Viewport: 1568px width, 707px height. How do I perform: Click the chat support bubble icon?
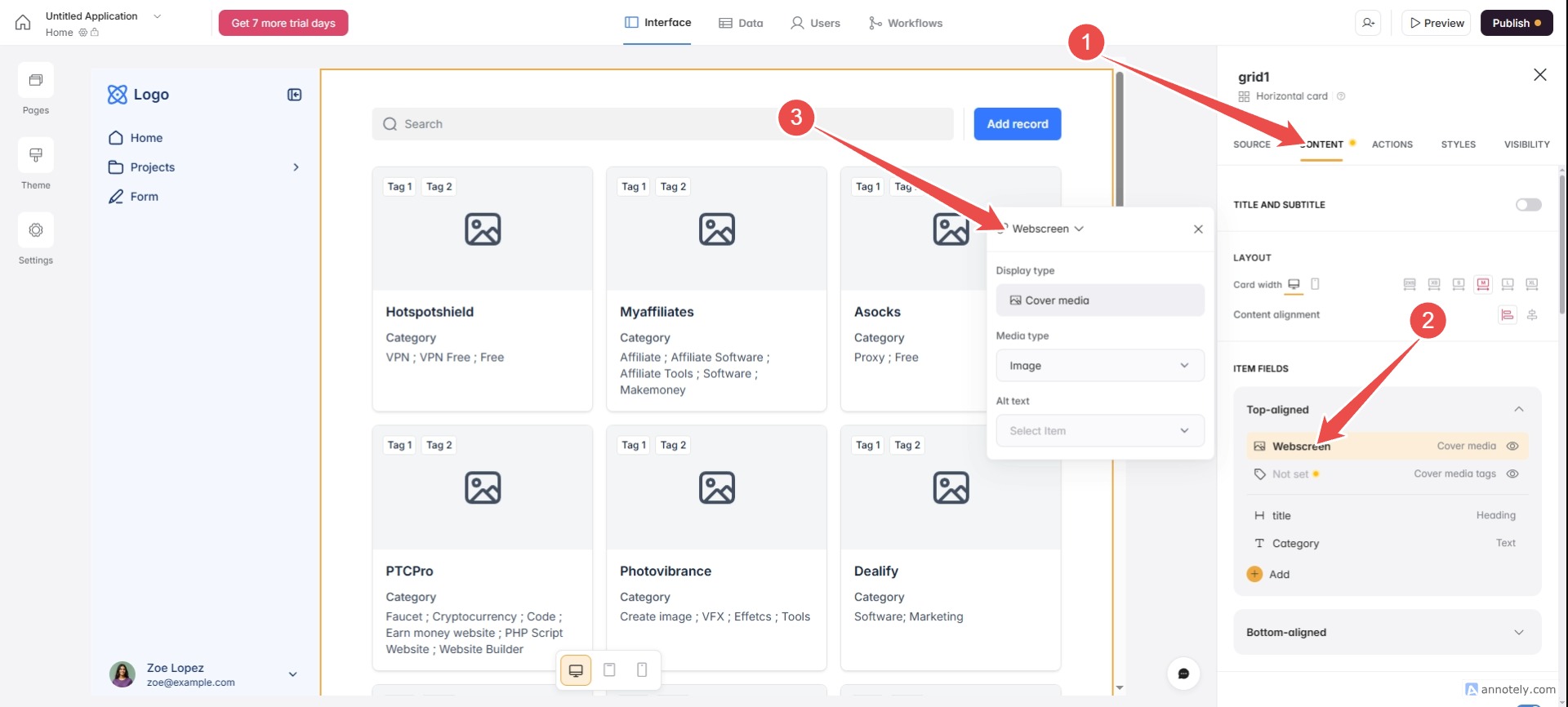tap(1183, 674)
